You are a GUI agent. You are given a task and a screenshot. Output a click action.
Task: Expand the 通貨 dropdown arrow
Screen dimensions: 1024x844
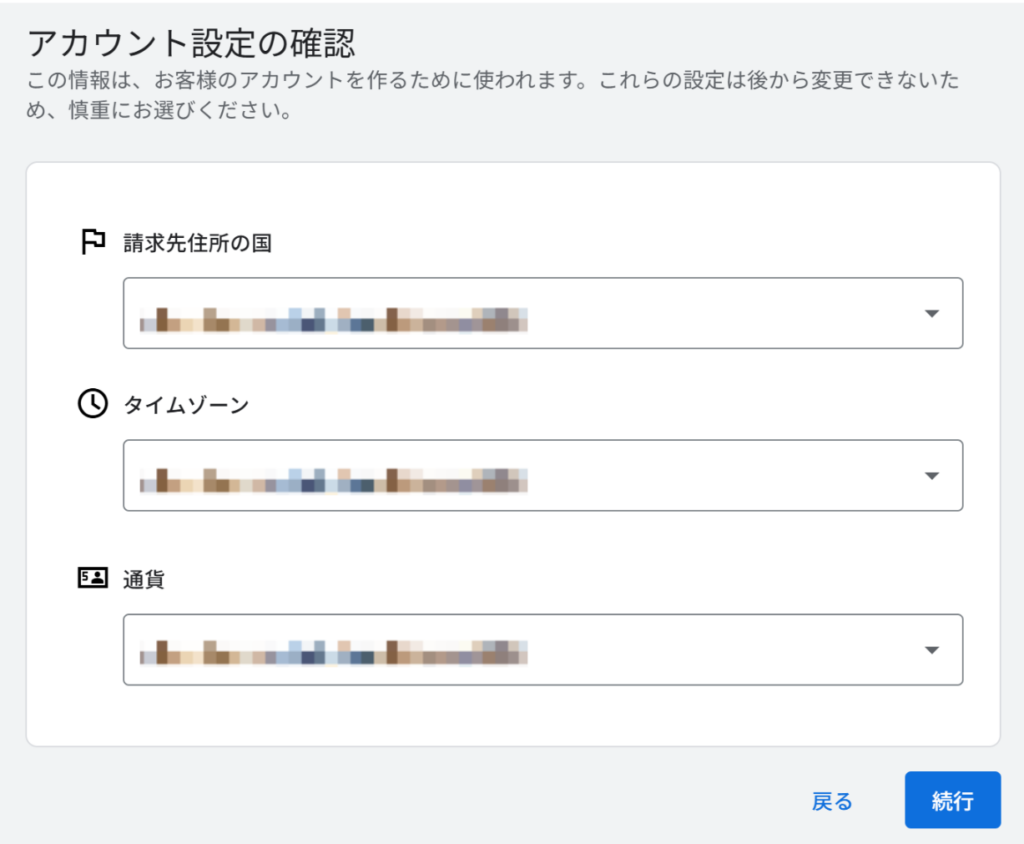(x=931, y=650)
